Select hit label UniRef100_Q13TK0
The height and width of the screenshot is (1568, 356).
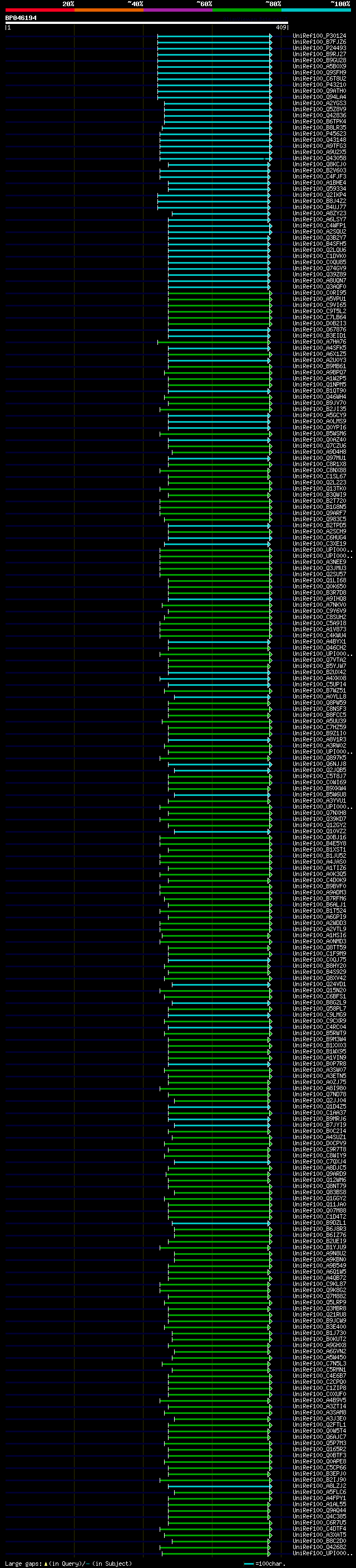point(319,489)
